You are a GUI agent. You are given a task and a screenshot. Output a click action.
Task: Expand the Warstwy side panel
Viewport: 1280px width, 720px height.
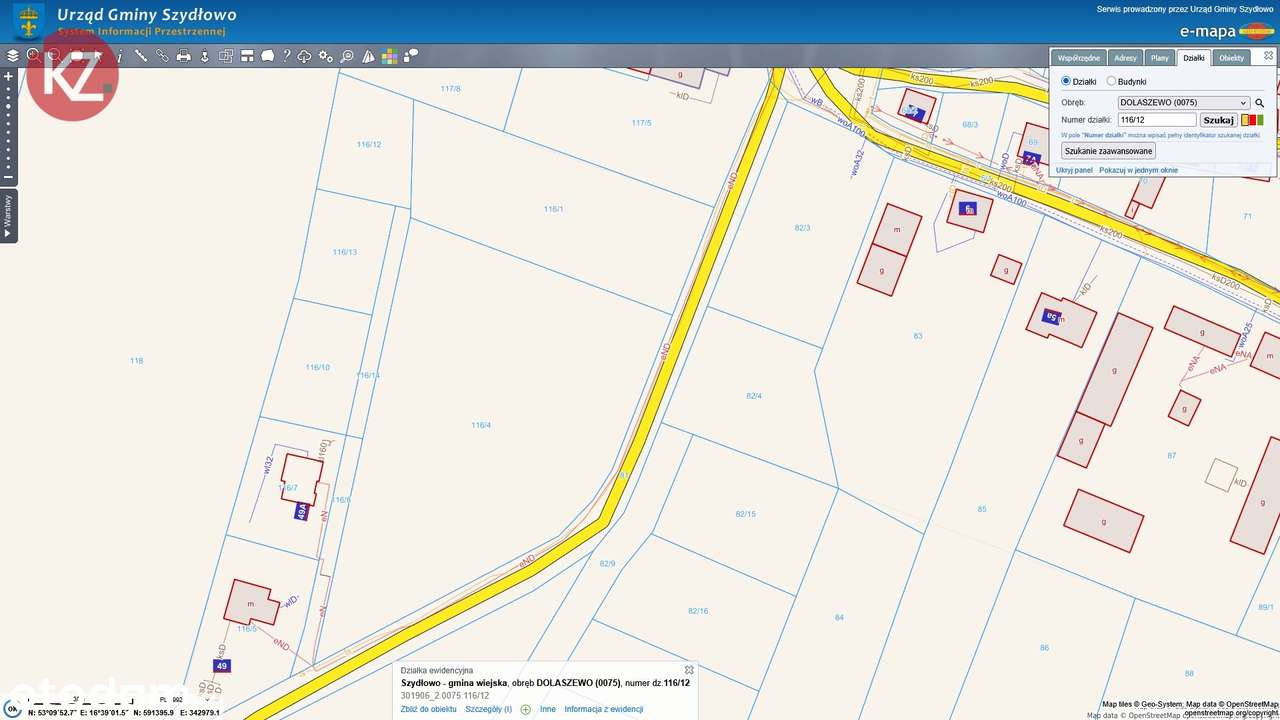coord(8,215)
